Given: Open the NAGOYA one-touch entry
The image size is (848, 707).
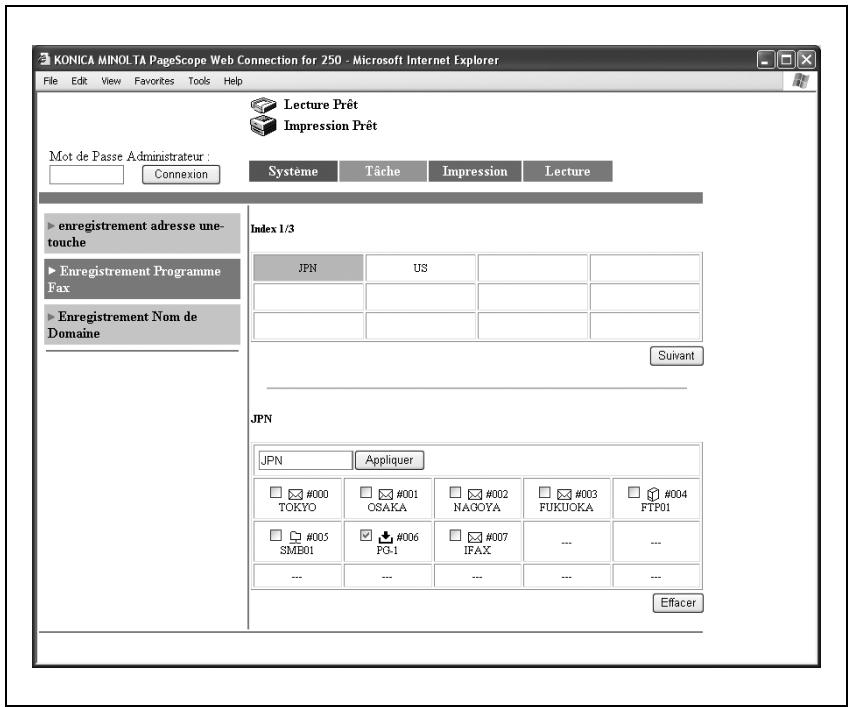Looking at the screenshot, I should coord(476,507).
